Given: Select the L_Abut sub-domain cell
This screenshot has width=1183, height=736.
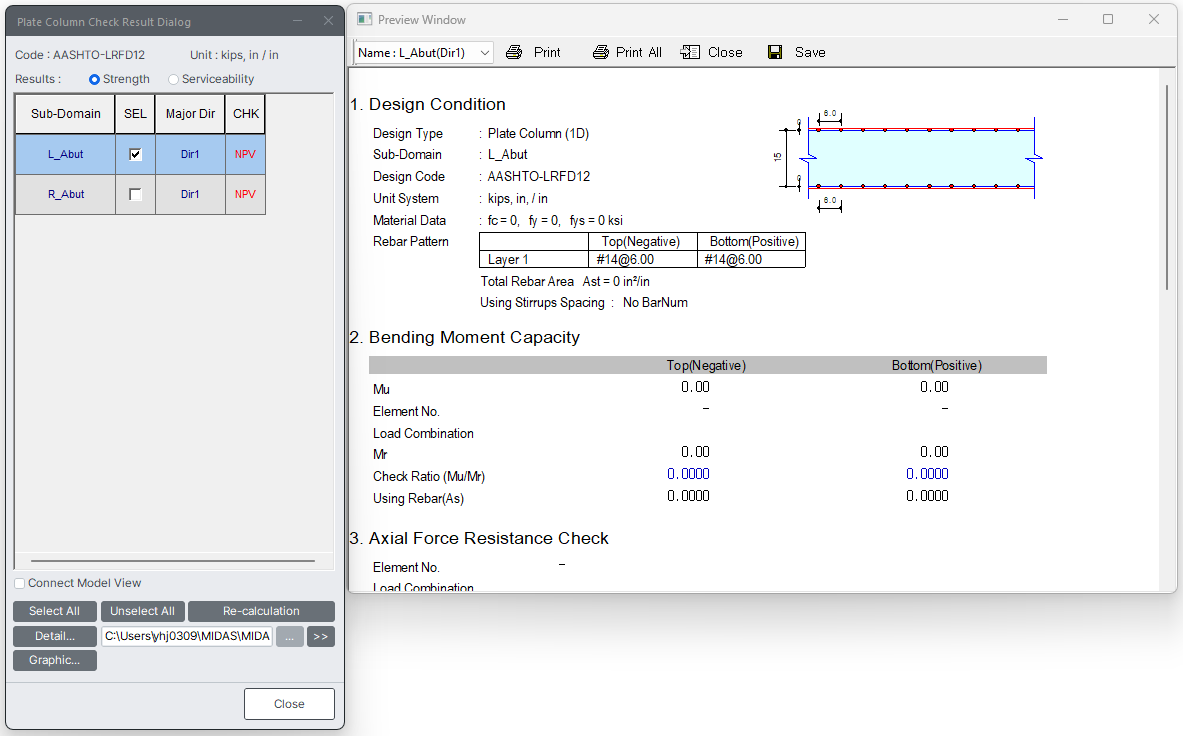Looking at the screenshot, I should click(66, 154).
